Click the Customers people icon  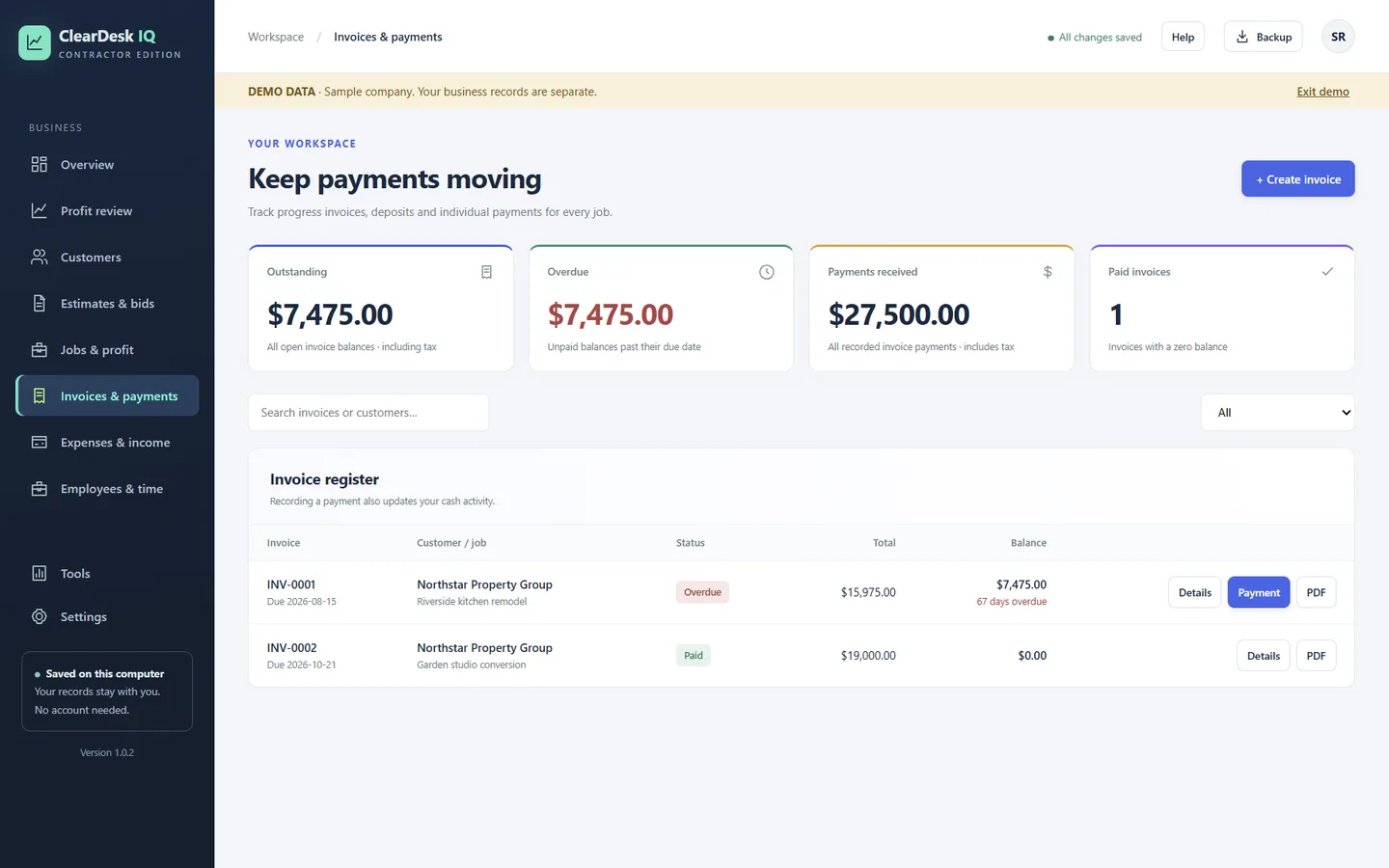click(39, 258)
